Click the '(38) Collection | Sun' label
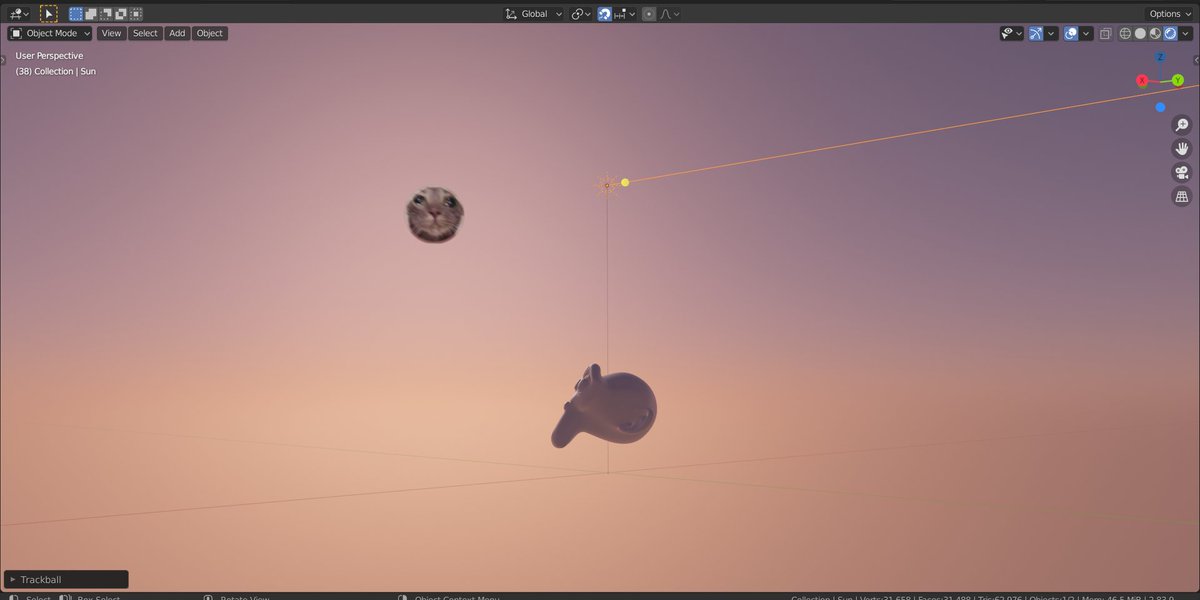Screen dimensions: 1200x600 tap(56, 72)
